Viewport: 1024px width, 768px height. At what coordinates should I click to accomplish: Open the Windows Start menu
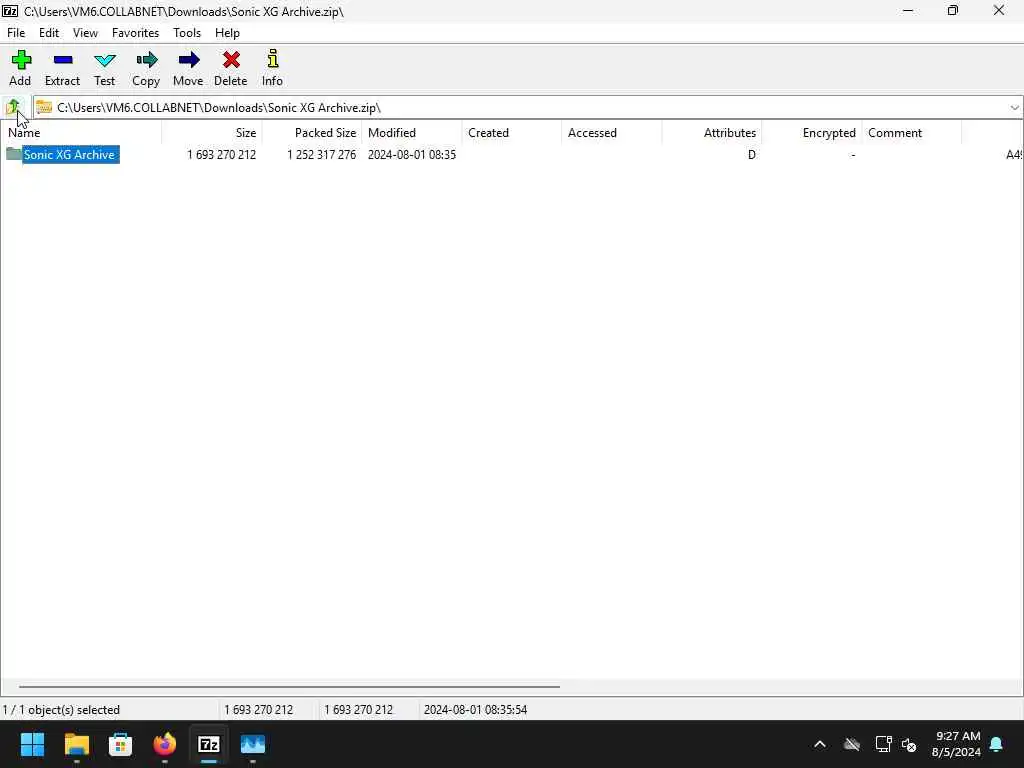[33, 744]
